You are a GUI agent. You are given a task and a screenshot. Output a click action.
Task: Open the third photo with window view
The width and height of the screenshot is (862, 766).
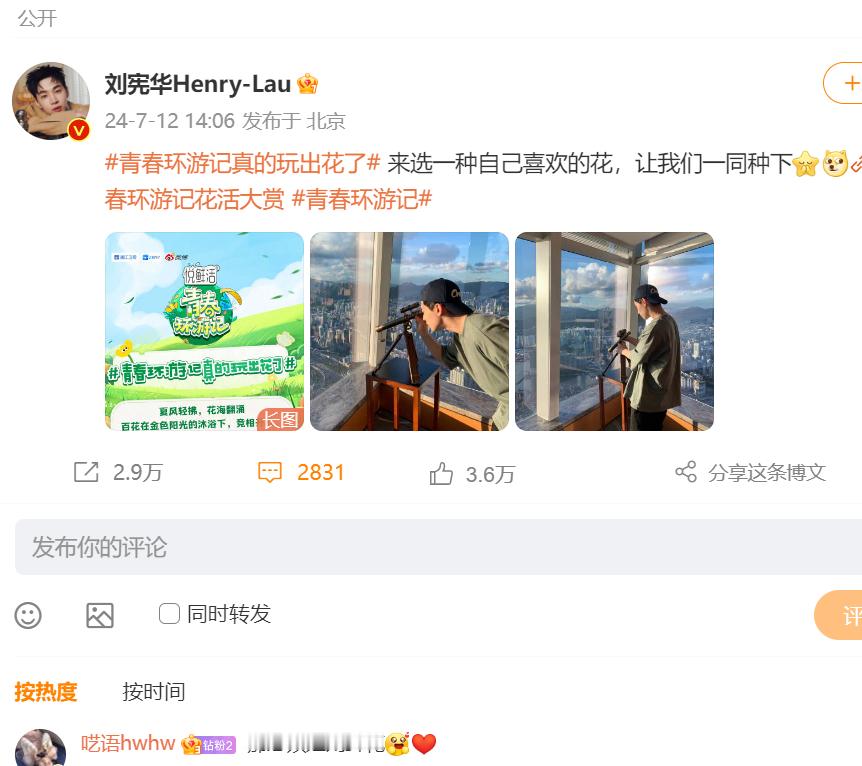click(614, 331)
